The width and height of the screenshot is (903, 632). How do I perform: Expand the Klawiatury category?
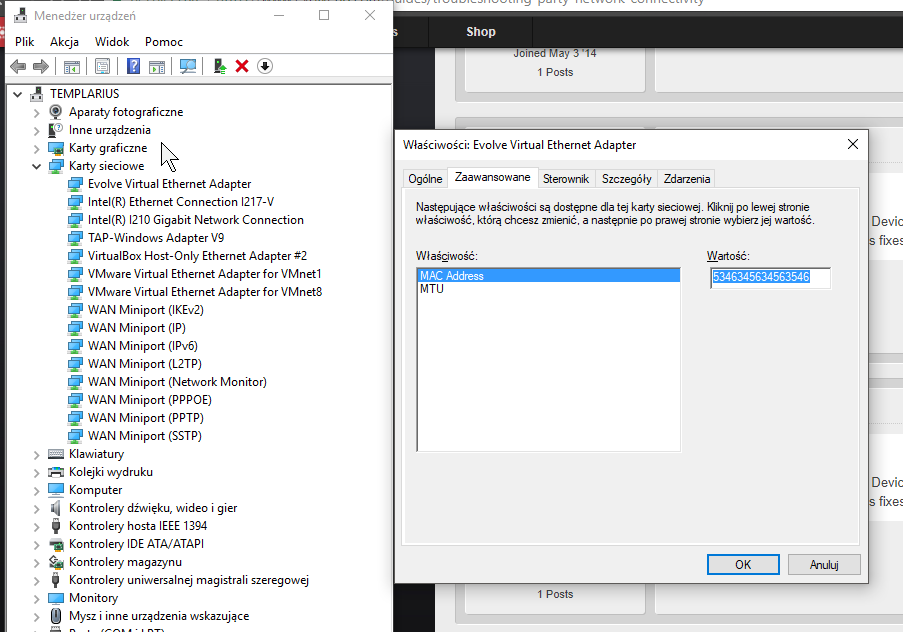pos(37,454)
